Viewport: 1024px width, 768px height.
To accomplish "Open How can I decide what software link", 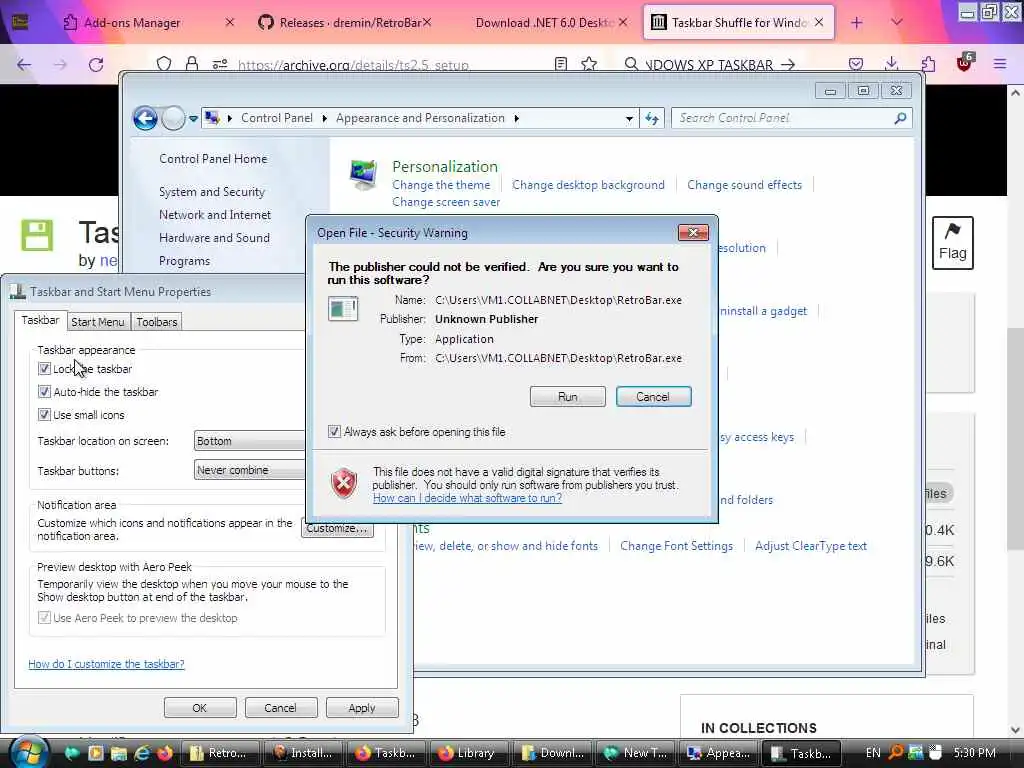I will pos(467,498).
